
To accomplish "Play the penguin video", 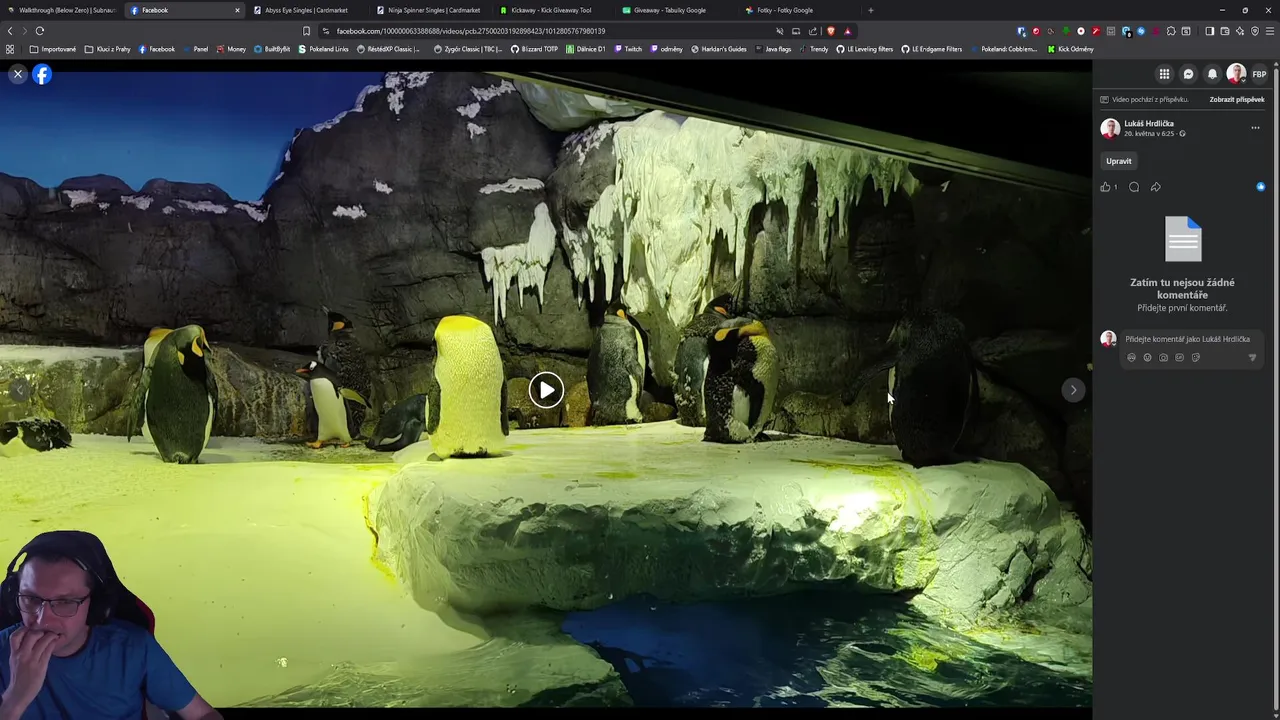I will [546, 390].
